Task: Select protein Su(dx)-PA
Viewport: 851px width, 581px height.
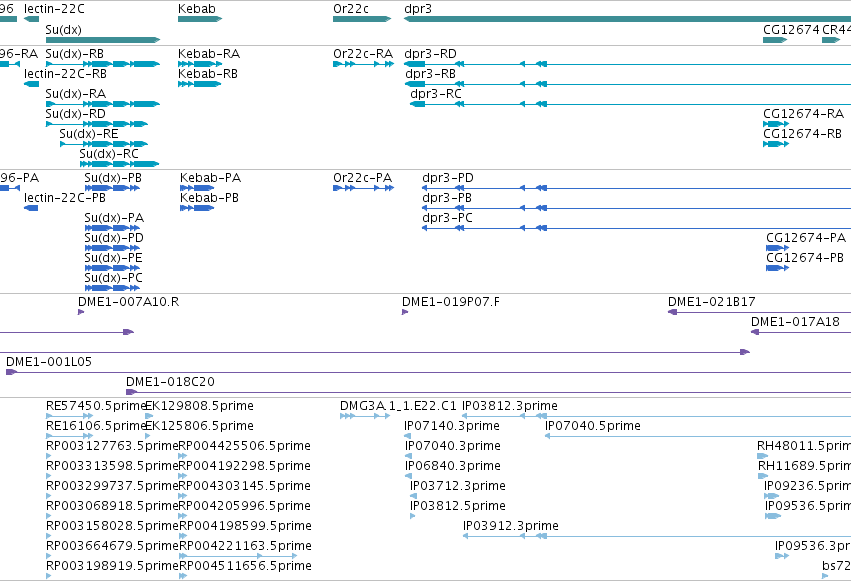Action: pyautogui.click(x=112, y=228)
